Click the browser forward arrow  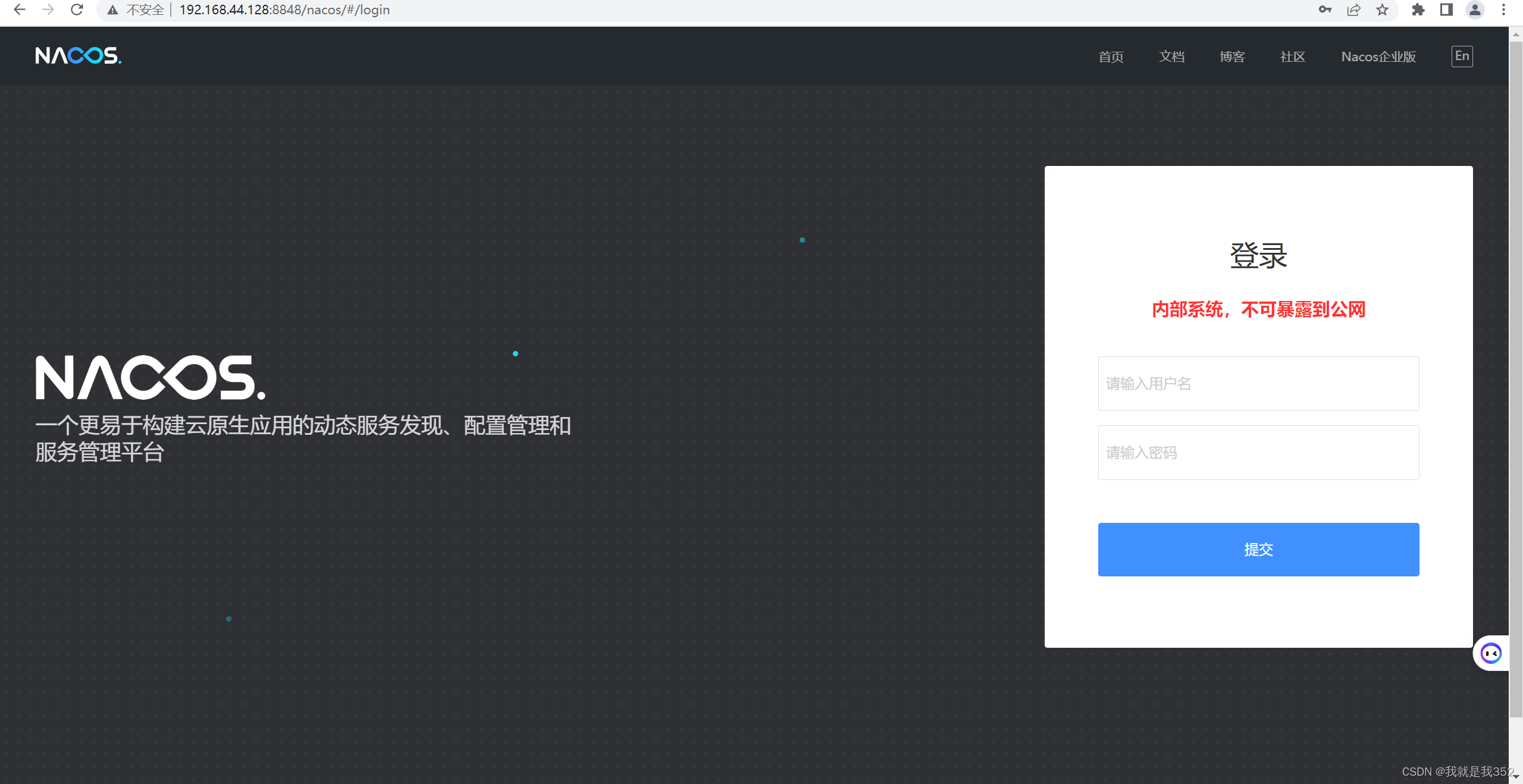coord(48,10)
